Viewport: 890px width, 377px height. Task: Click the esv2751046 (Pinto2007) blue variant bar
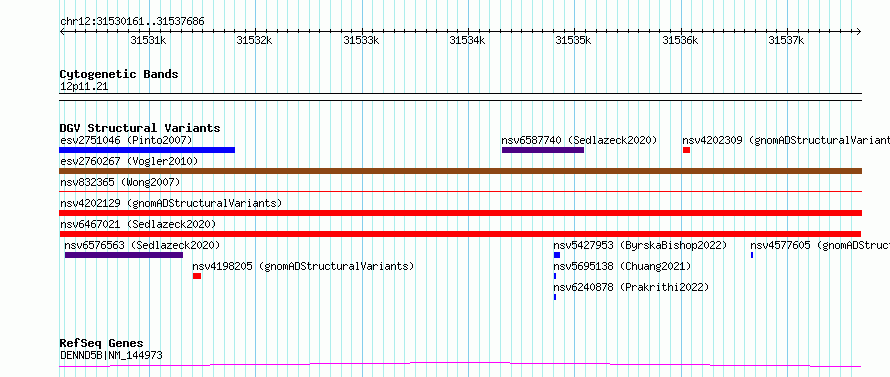click(x=147, y=150)
